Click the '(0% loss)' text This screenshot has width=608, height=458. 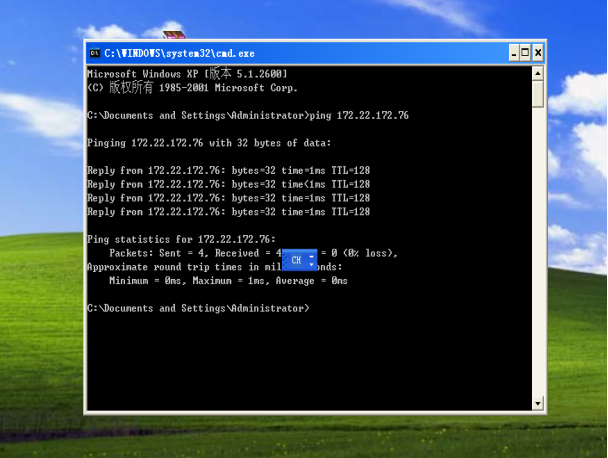[x=370, y=253]
